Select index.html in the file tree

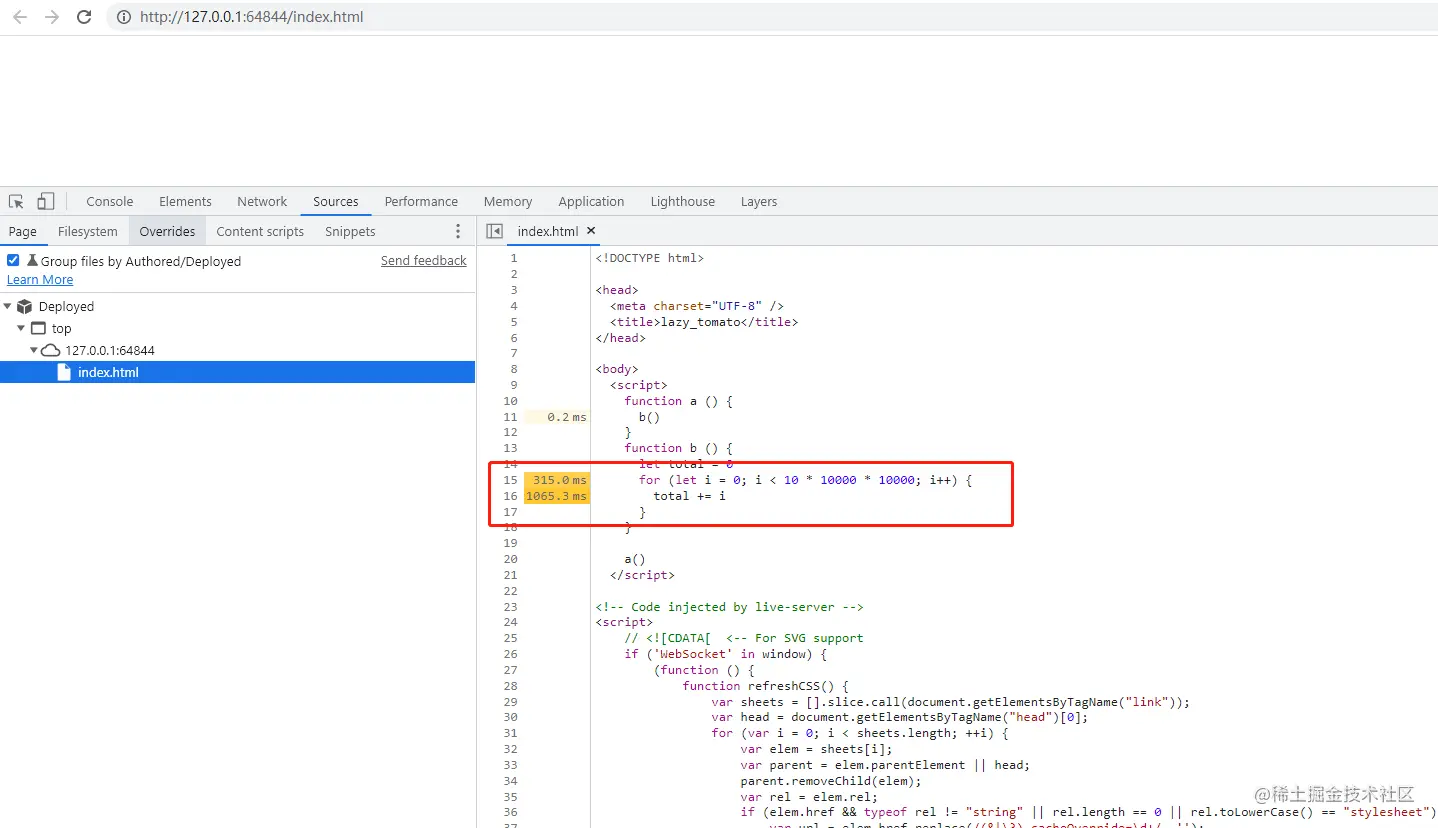237,372
